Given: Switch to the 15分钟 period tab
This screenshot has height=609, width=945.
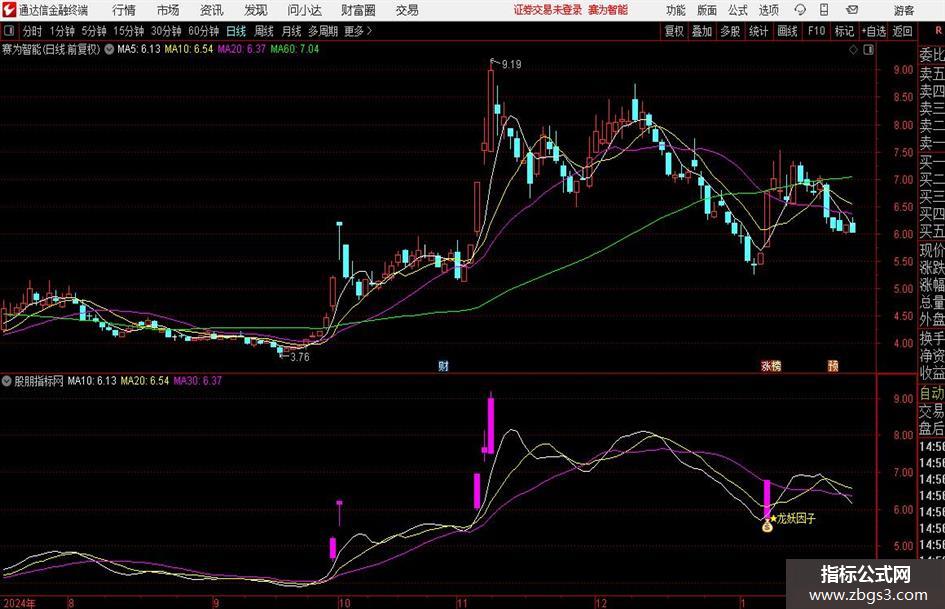Looking at the screenshot, I should [x=129, y=31].
